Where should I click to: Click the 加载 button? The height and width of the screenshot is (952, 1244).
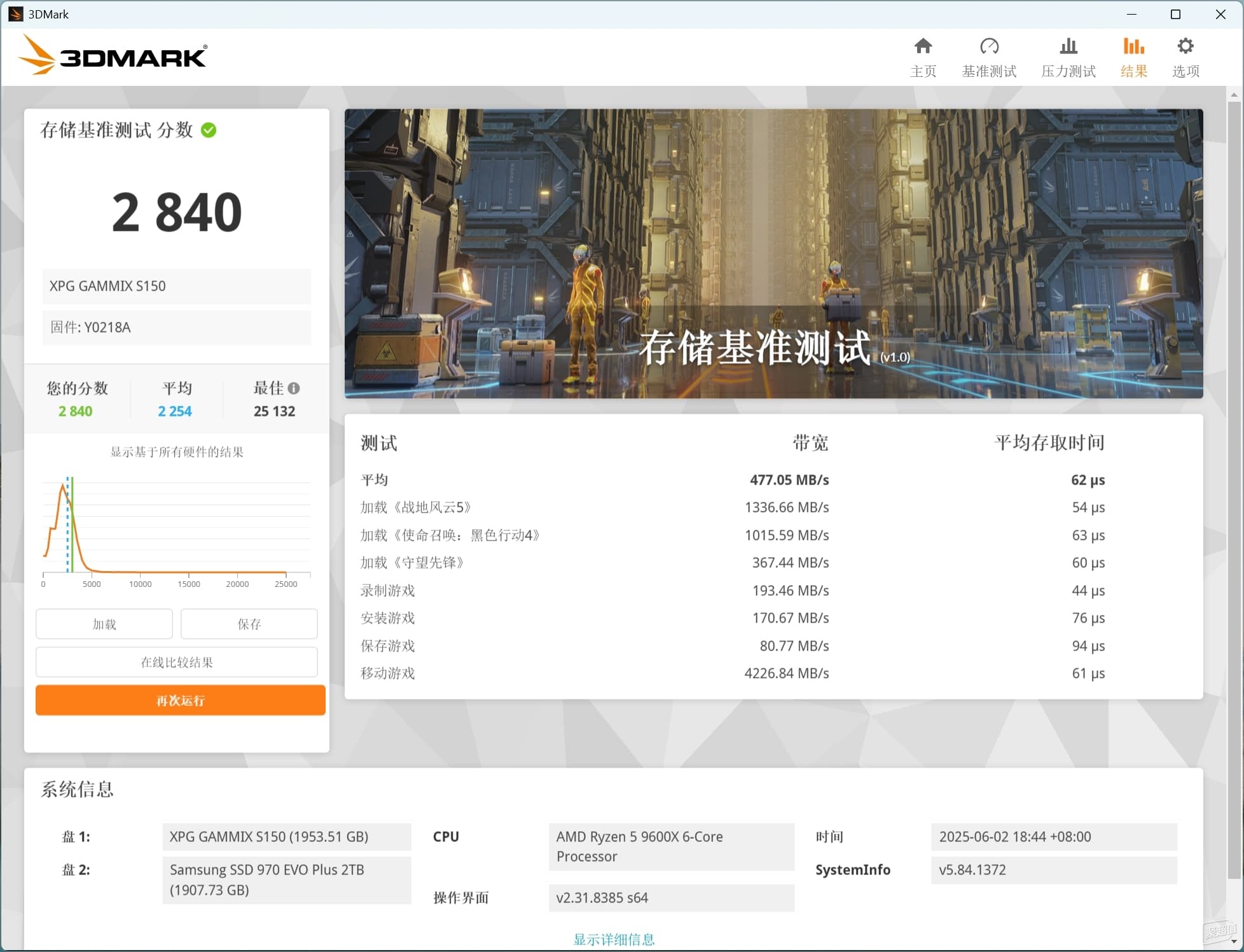104,624
